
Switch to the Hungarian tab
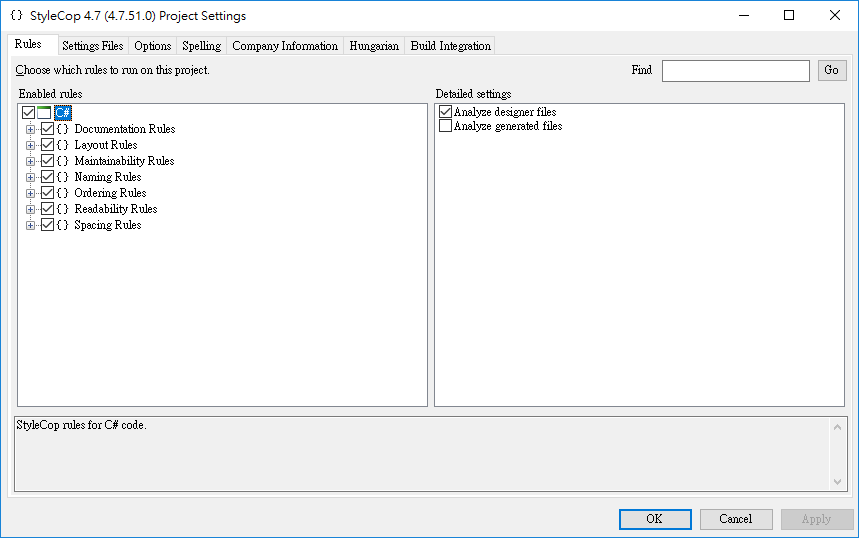pos(374,46)
